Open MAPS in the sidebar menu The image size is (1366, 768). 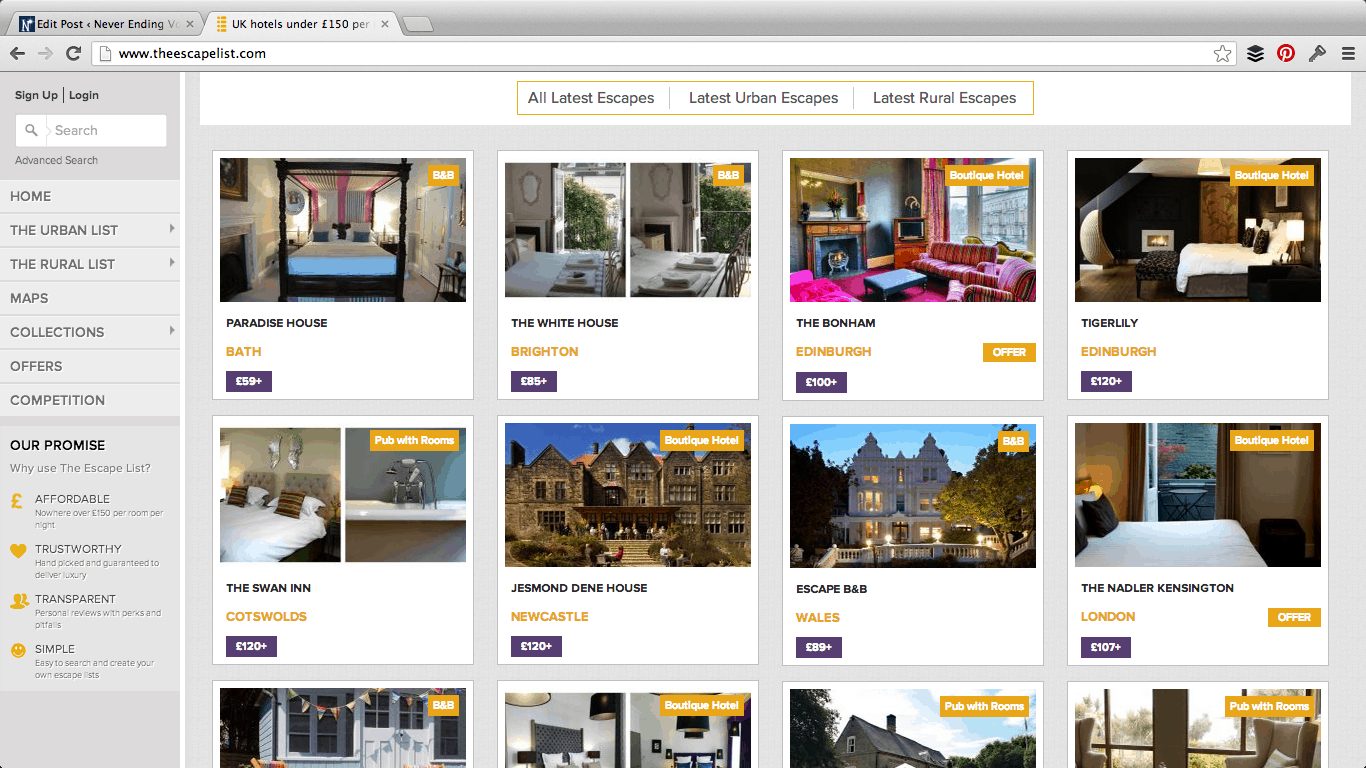pyautogui.click(x=90, y=298)
